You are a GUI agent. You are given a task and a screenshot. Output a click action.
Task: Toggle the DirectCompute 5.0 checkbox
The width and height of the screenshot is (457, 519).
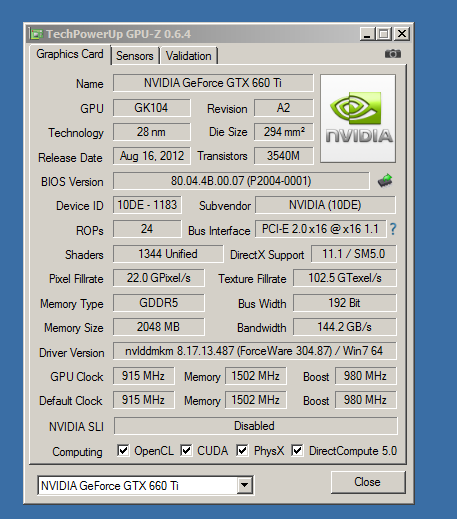(x=297, y=451)
